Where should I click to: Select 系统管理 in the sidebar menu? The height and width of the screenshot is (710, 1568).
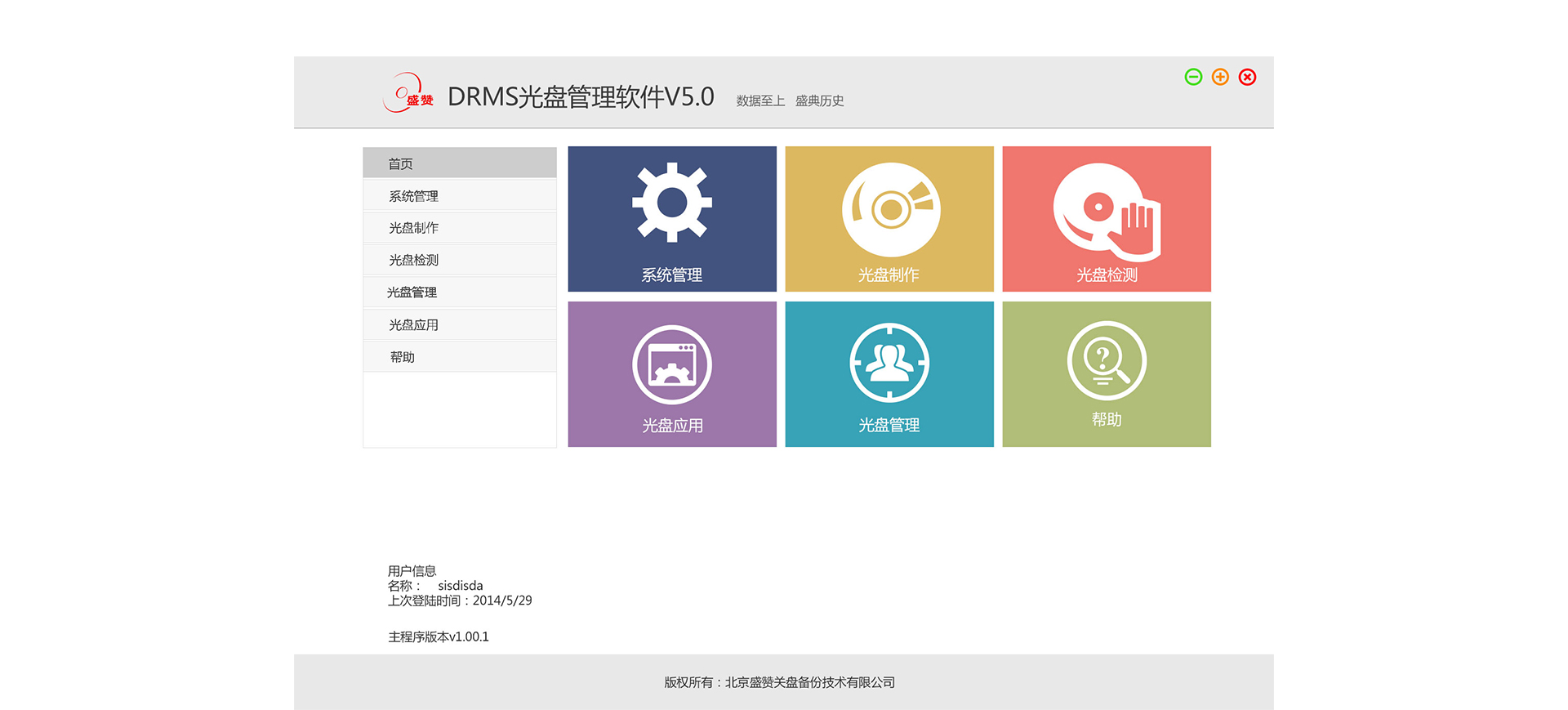tap(460, 195)
